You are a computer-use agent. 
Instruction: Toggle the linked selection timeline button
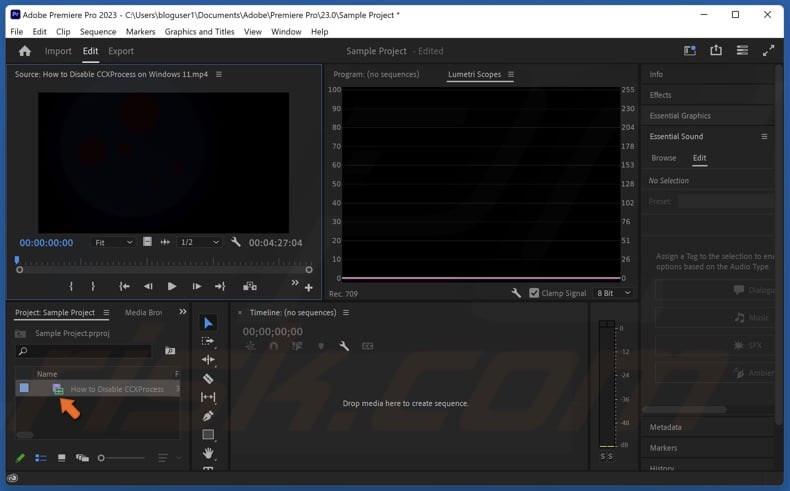tap(297, 346)
